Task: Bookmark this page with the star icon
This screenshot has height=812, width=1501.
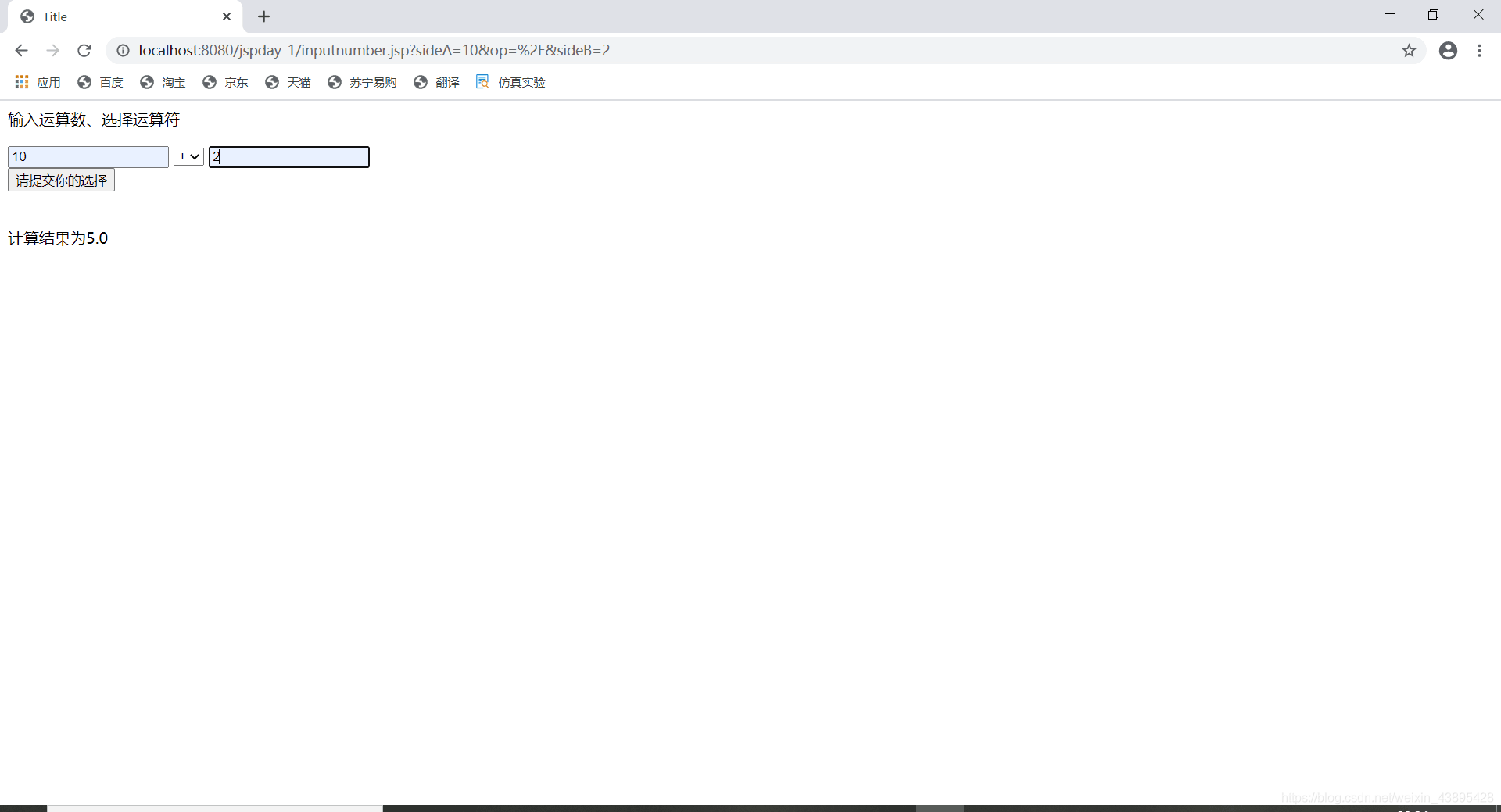Action: (x=1409, y=51)
